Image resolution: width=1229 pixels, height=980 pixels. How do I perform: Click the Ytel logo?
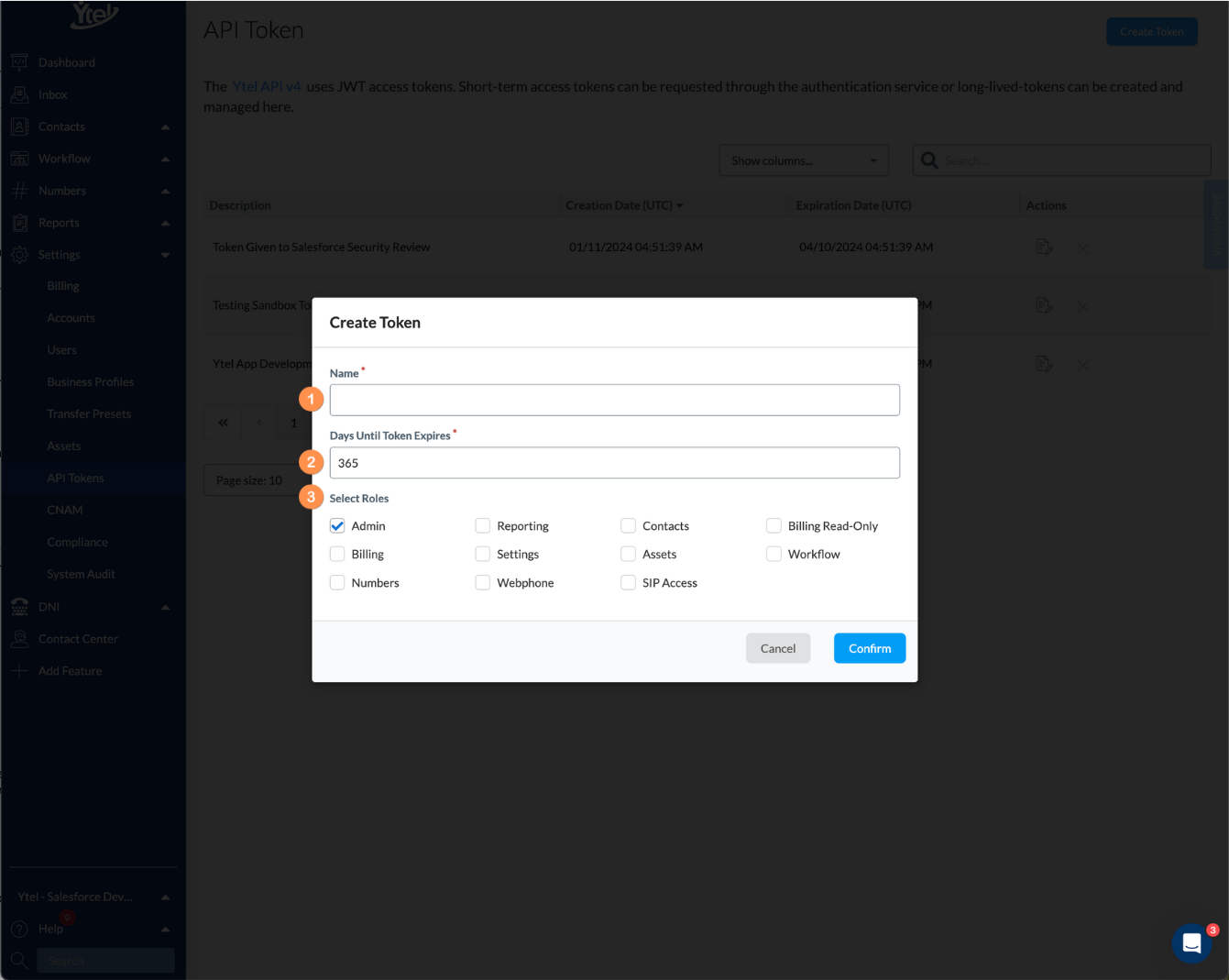94,15
